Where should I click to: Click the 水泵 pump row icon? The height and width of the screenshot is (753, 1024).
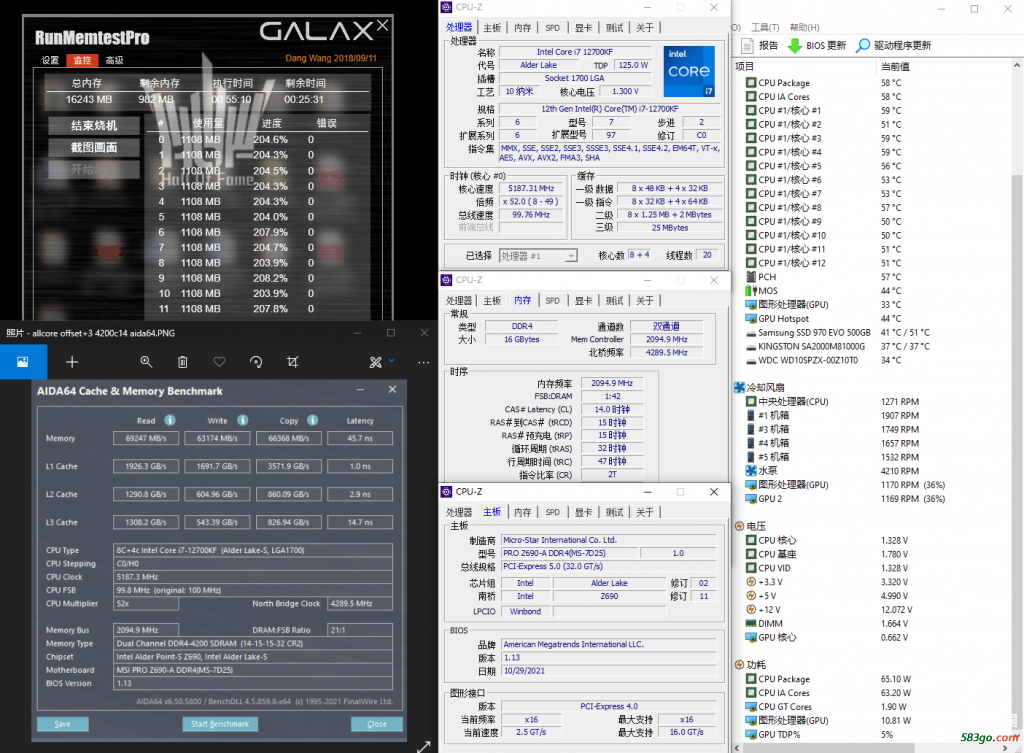pyautogui.click(x=751, y=471)
